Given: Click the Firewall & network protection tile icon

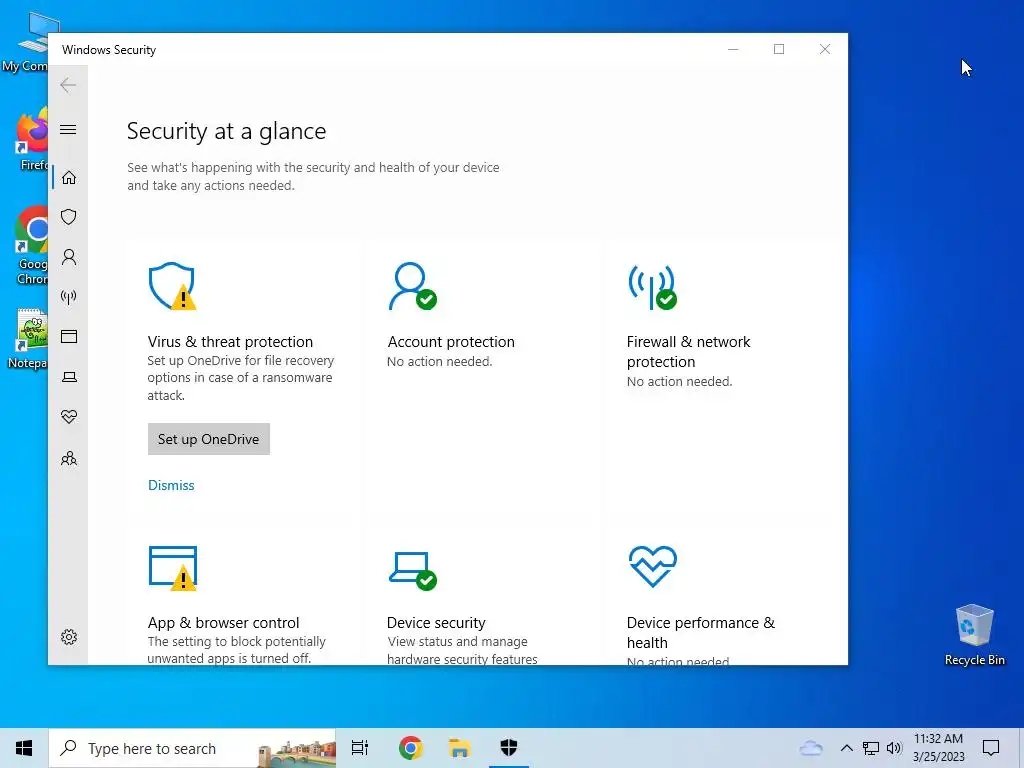Looking at the screenshot, I should 652,287.
